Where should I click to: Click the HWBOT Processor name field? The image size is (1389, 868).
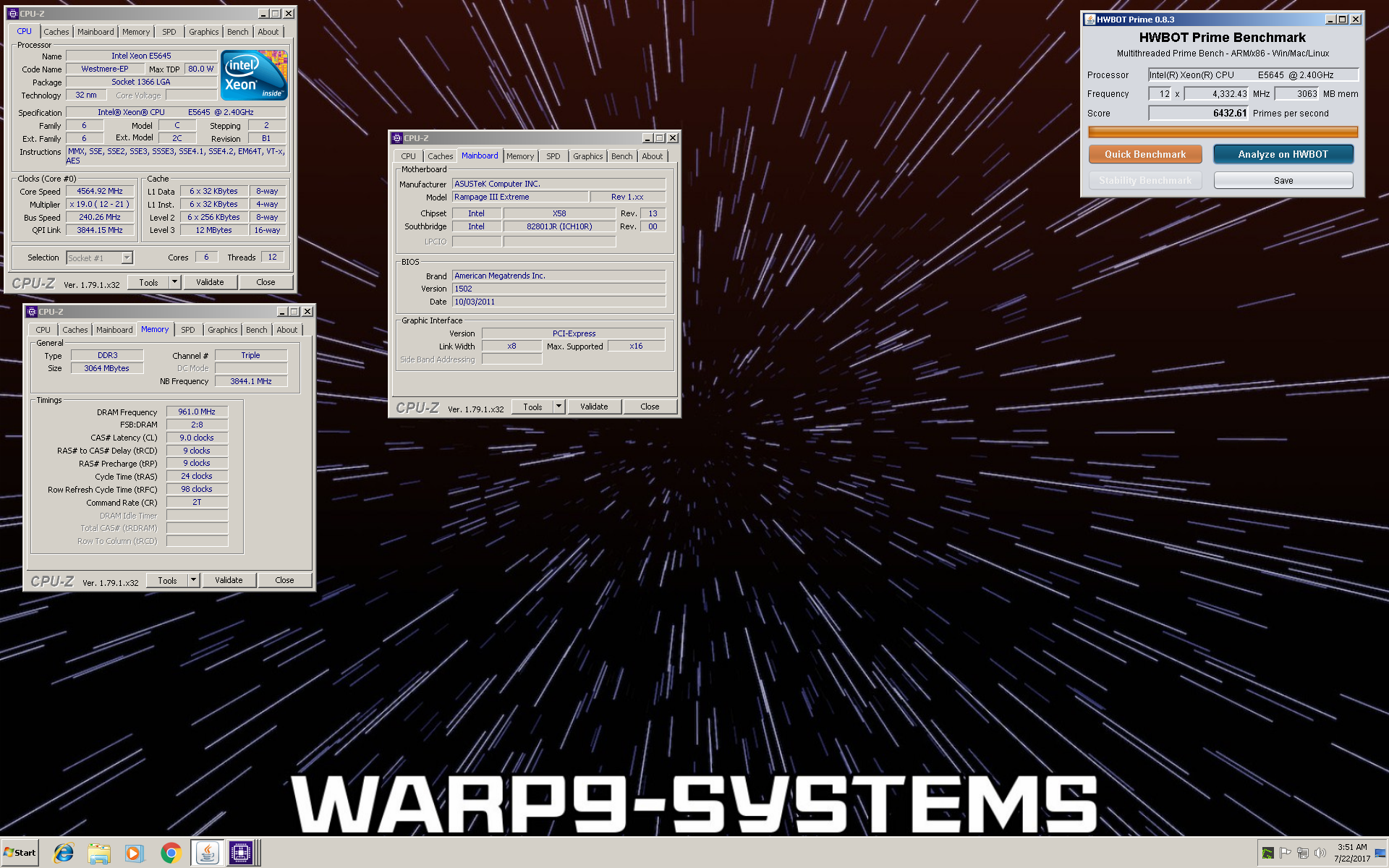[x=1253, y=75]
